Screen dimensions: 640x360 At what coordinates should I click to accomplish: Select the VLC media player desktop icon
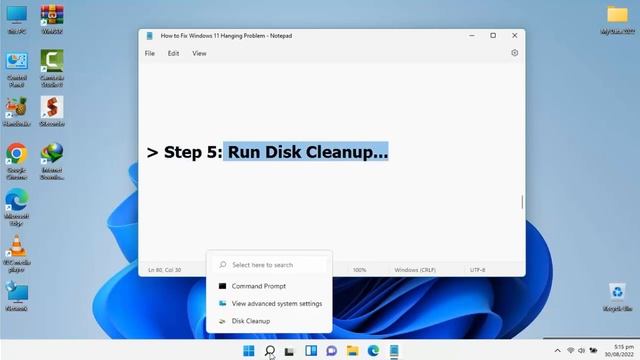(17, 253)
